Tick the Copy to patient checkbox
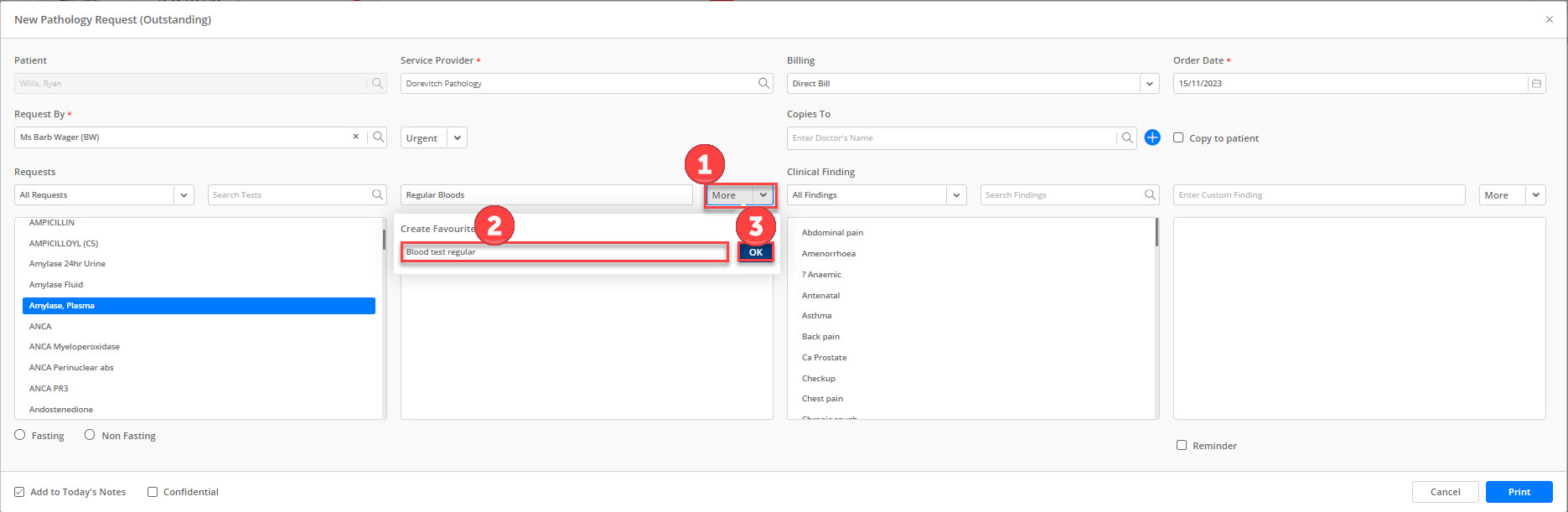 click(1178, 137)
